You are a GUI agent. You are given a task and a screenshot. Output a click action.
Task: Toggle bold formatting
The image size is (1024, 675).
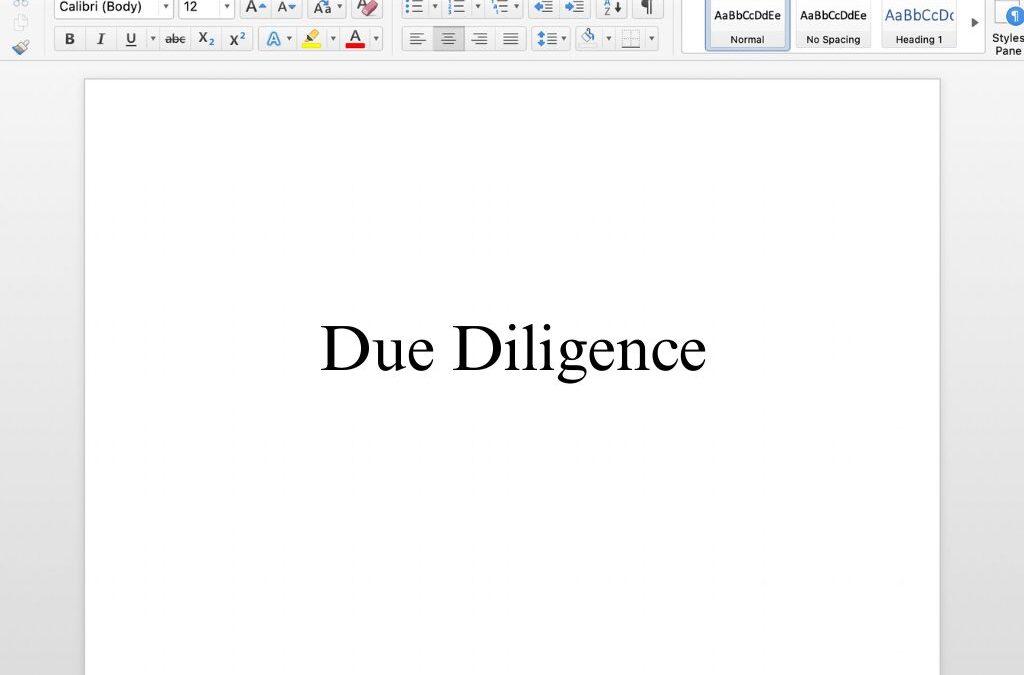pos(70,39)
